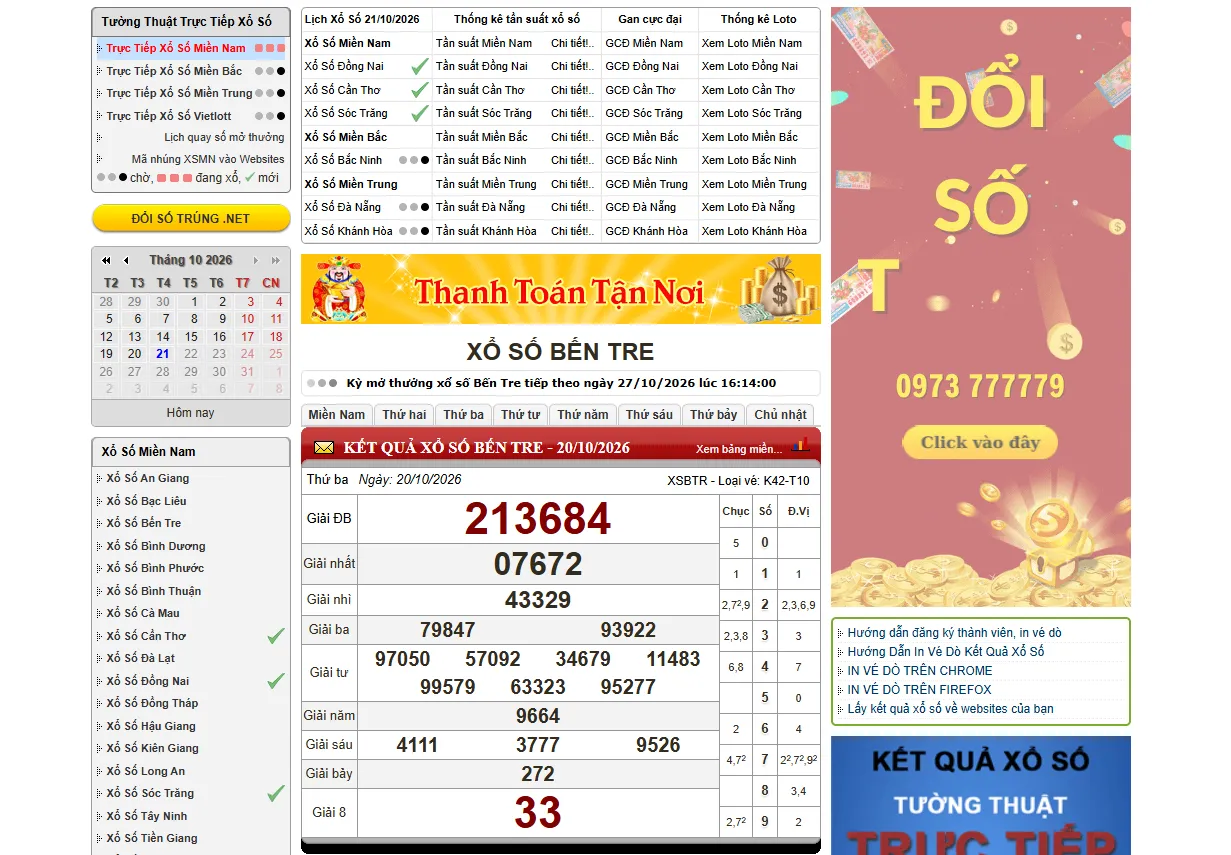Click green checkmark beside Xổ Số Cần Thơ in schedule
This screenshot has width=1231, height=855.
click(x=420, y=90)
